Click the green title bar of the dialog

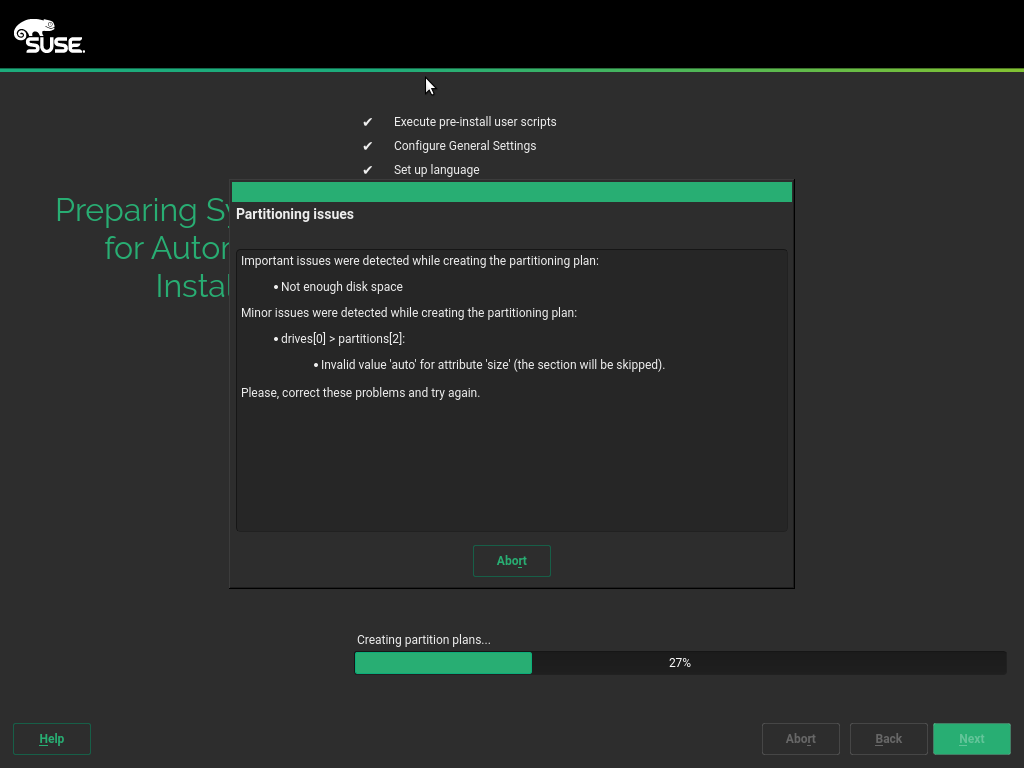[511, 192]
